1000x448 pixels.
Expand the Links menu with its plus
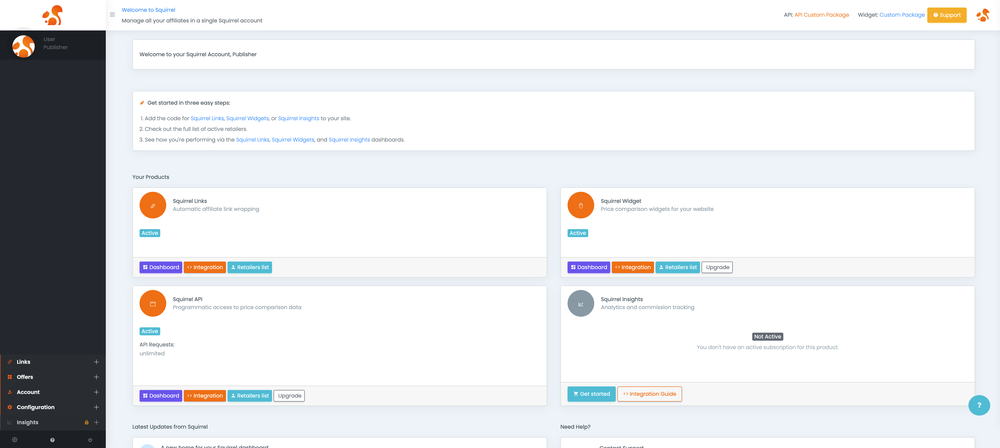pos(96,362)
